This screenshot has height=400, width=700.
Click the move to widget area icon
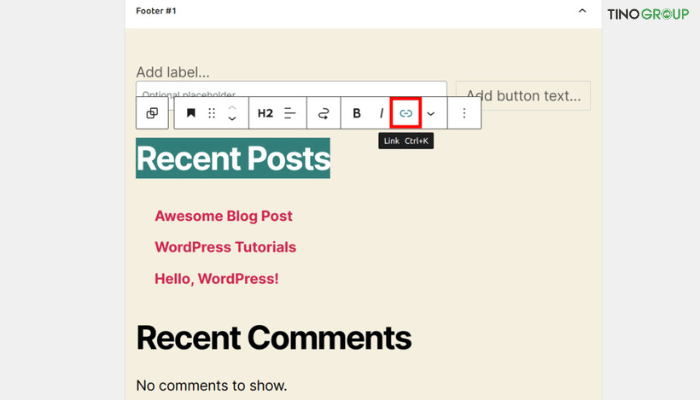click(324, 113)
